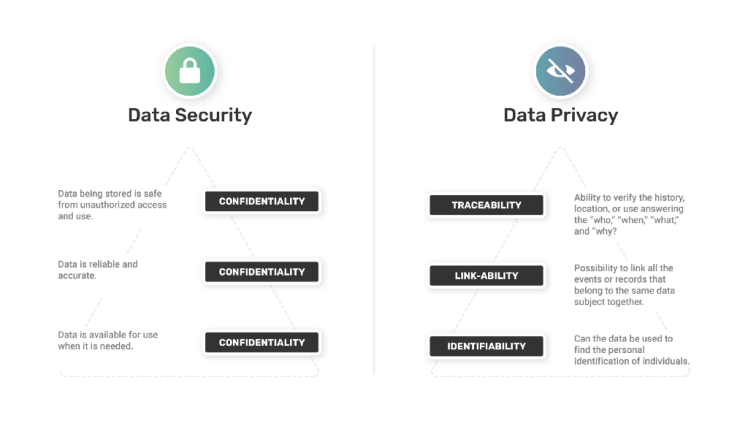Click the text about unauthorized access and use
748x421 pixels.
112,204
